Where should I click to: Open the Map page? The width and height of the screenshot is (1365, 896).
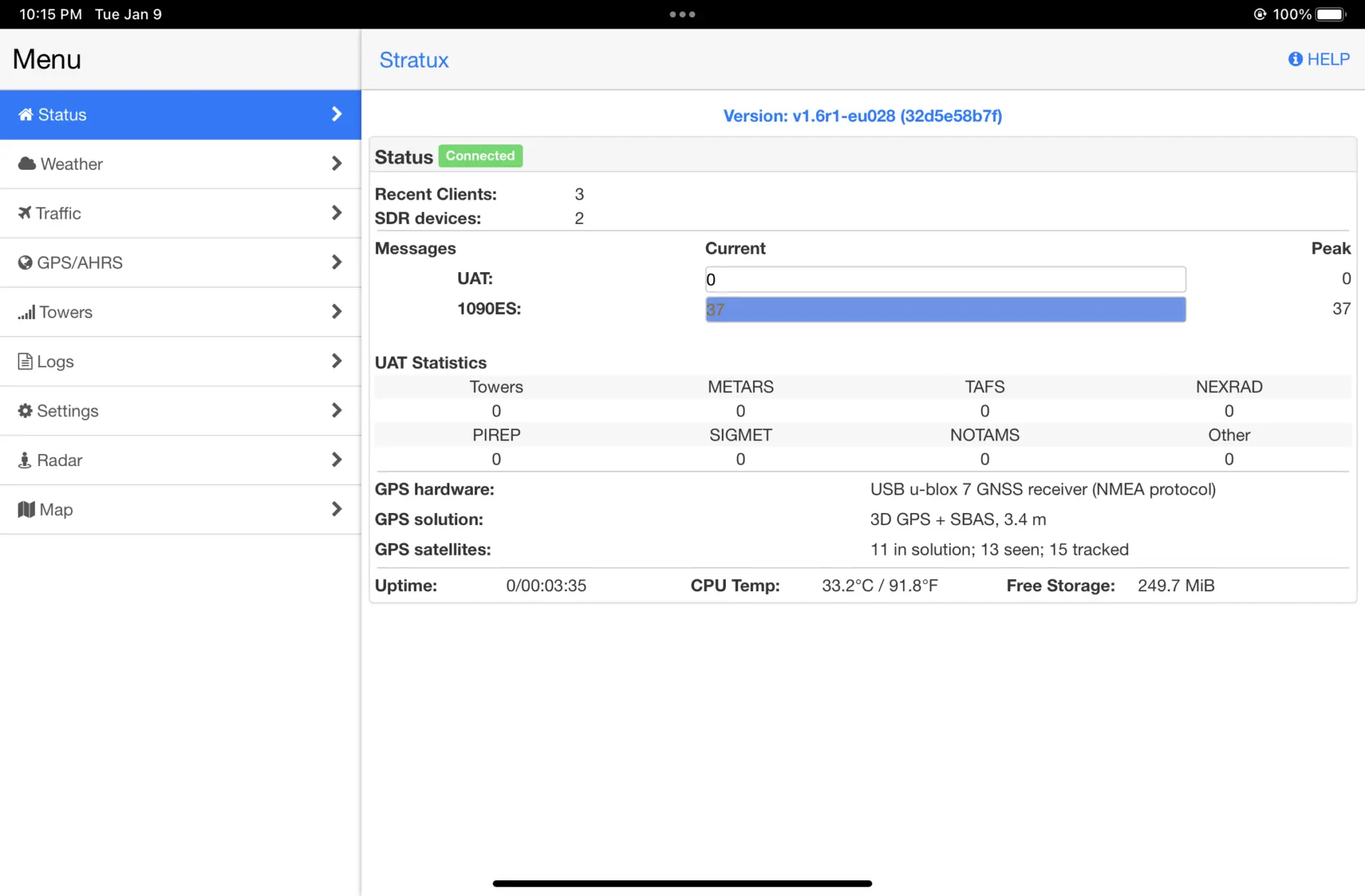click(x=181, y=509)
